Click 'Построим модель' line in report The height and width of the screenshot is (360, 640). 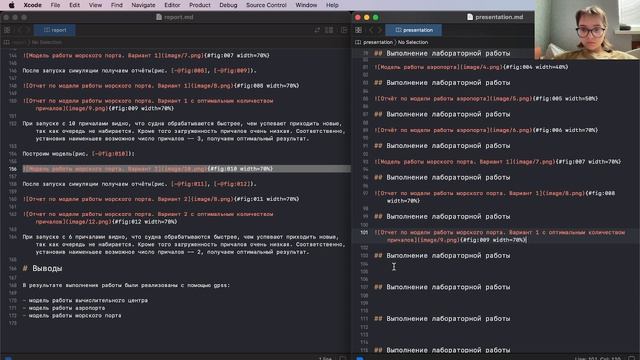point(78,153)
